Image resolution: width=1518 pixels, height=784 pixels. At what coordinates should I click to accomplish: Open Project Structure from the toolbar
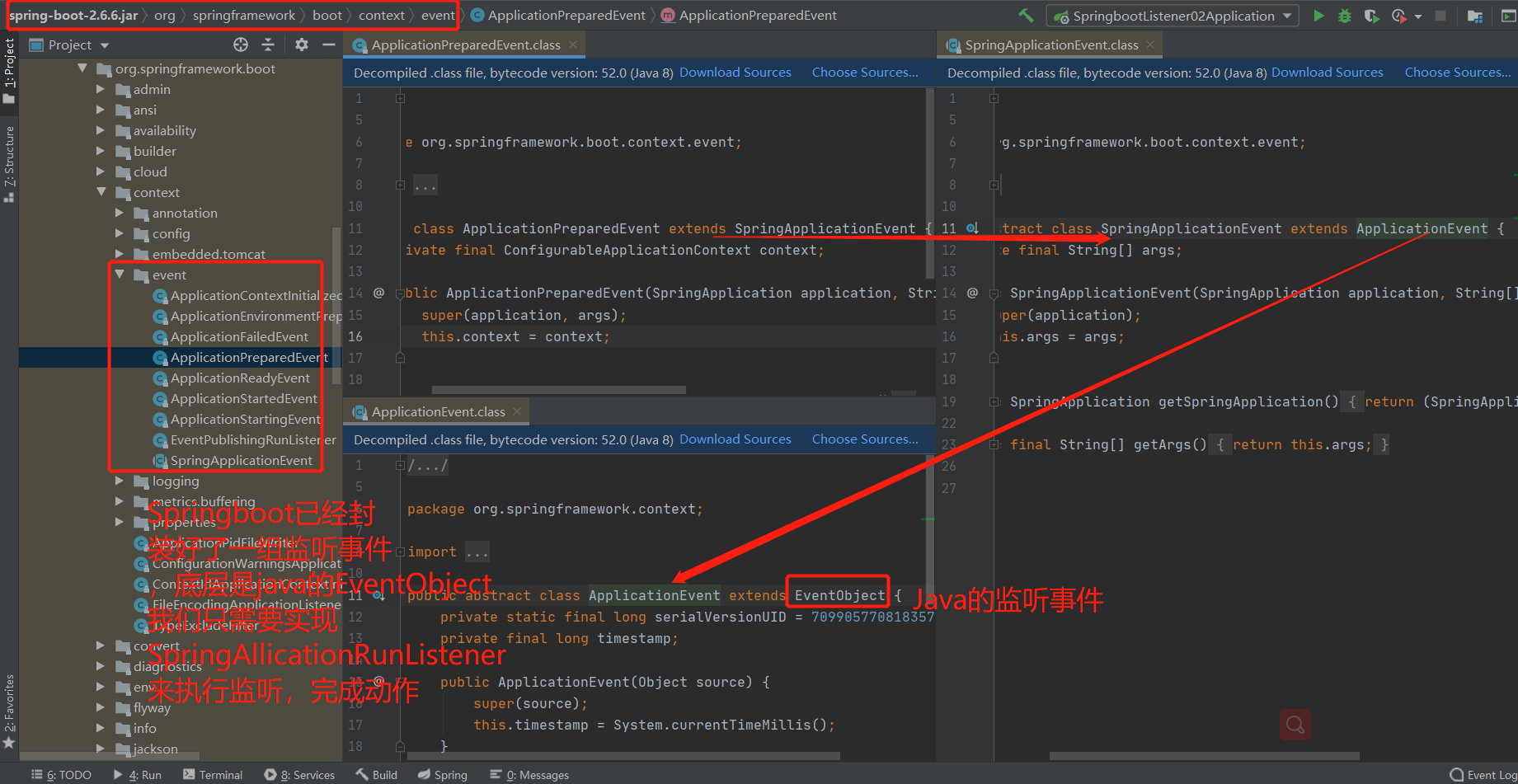point(1475,16)
